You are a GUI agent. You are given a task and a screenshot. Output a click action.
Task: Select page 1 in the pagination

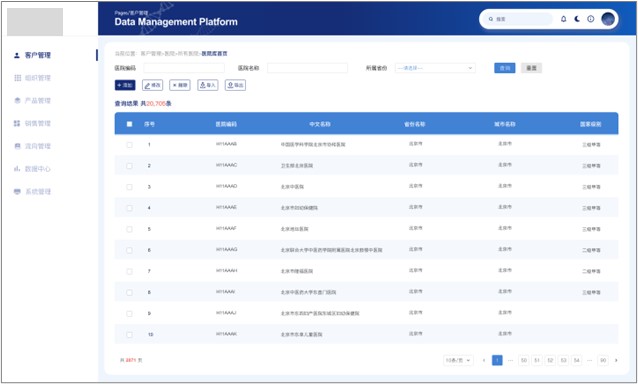tap(497, 360)
